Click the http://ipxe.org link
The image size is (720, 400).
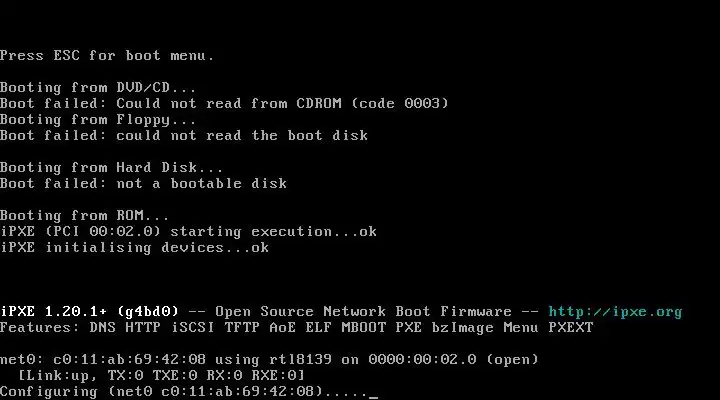click(615, 311)
